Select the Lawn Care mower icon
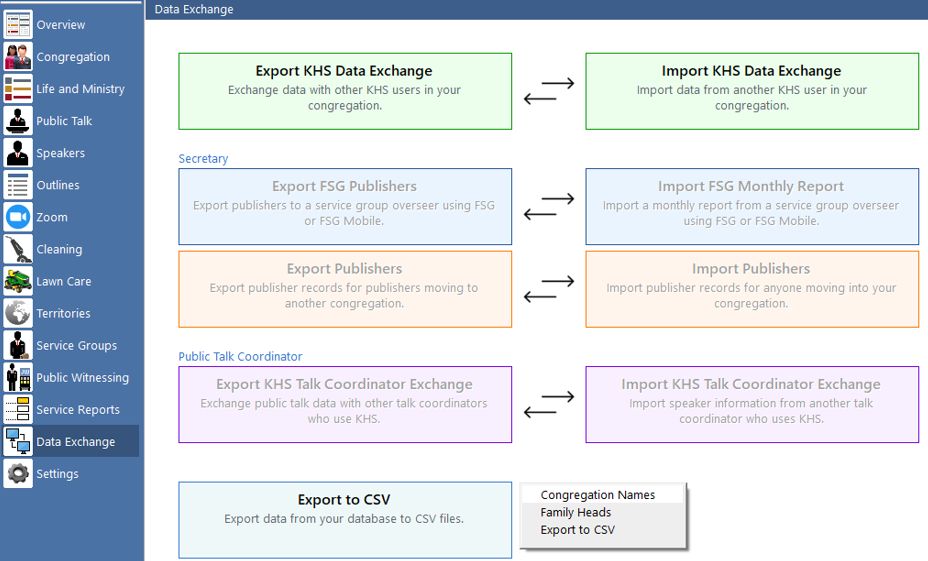 (x=18, y=281)
